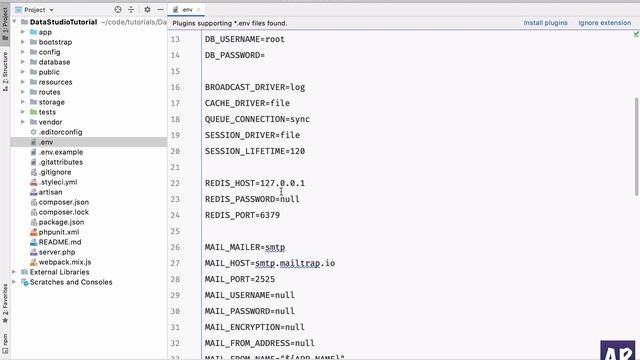Select the .editorconfig file
Image resolution: width=640 pixels, height=360 pixels.
[60, 132]
